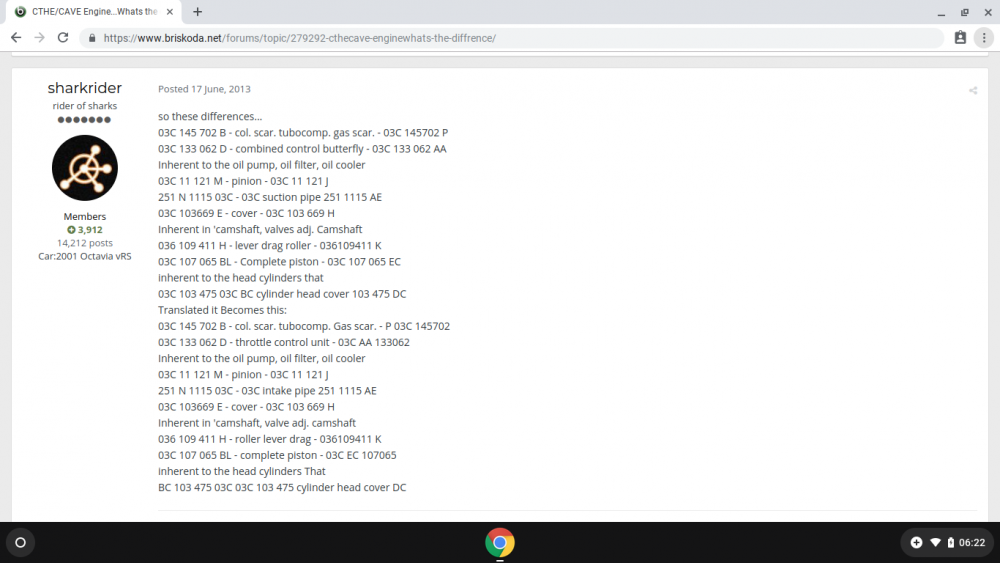Click the Car:2001 Octavia vRS text
The height and width of the screenshot is (563, 1000).
tap(85, 256)
